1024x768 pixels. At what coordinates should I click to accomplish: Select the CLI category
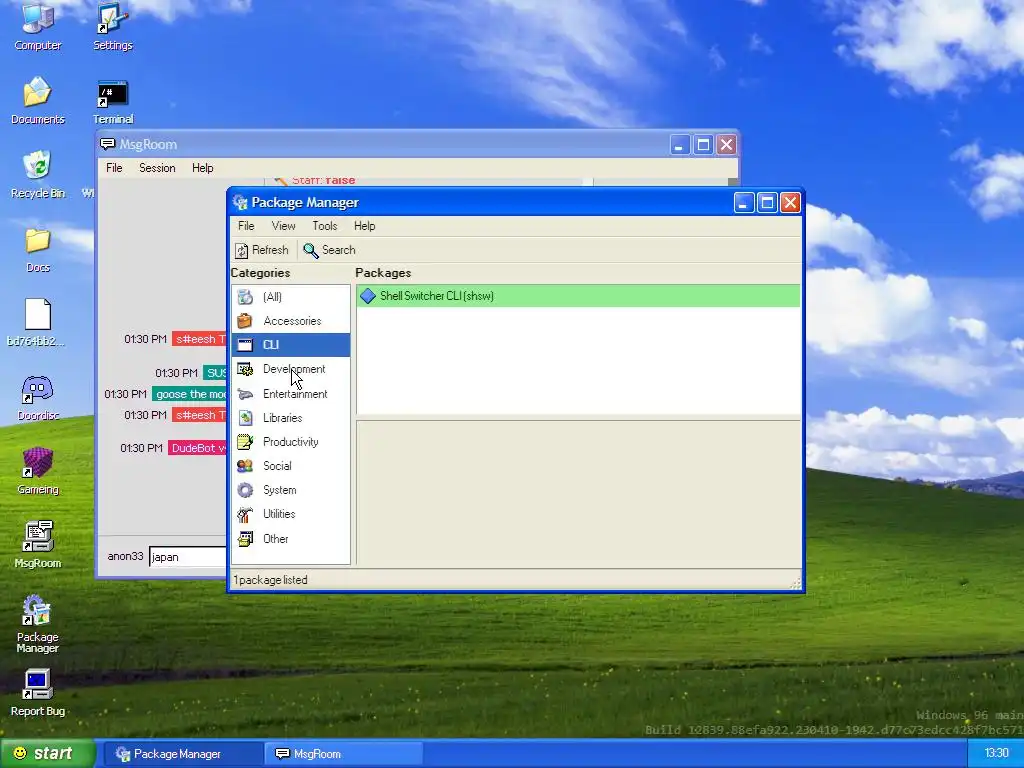coord(291,345)
